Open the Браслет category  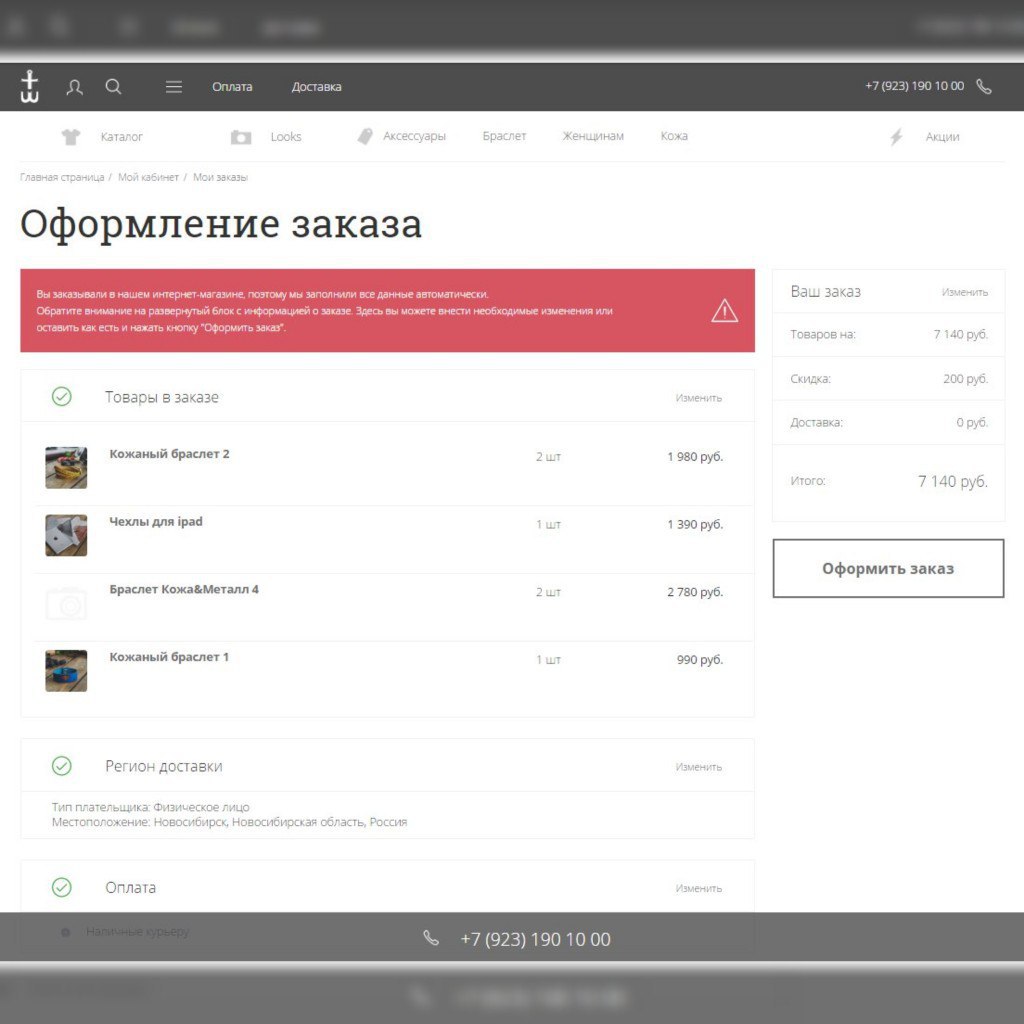[504, 136]
